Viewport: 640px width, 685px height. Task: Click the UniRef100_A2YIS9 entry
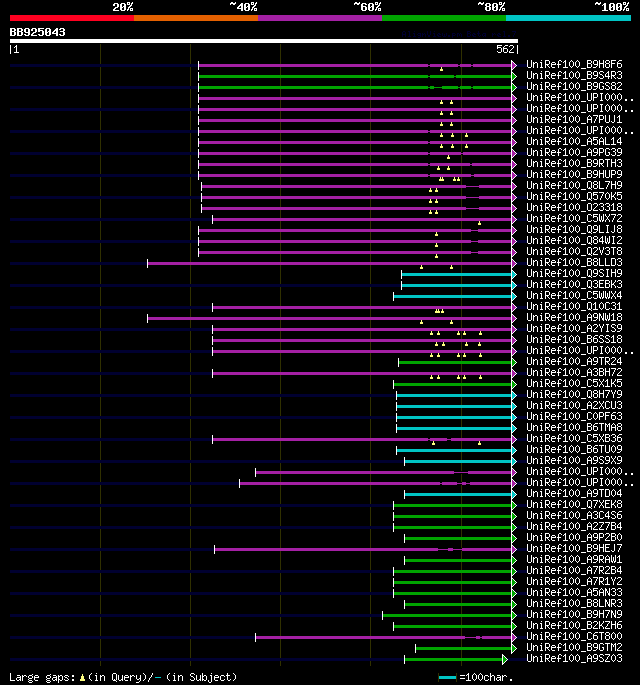coord(574,328)
